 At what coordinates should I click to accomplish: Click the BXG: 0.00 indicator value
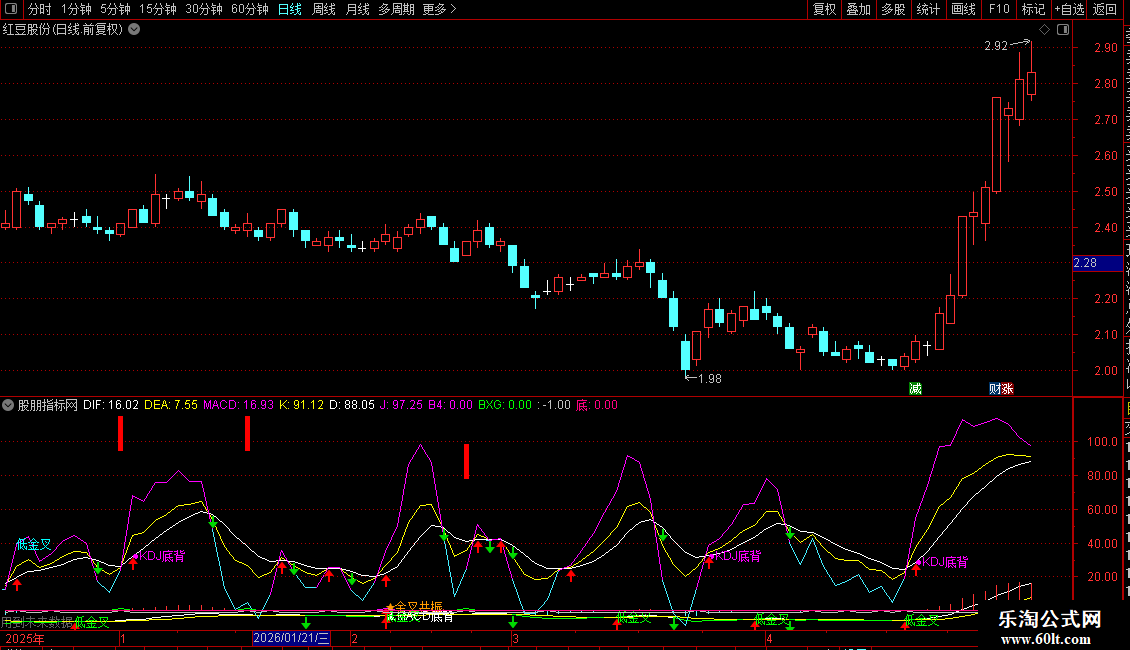click(x=504, y=405)
